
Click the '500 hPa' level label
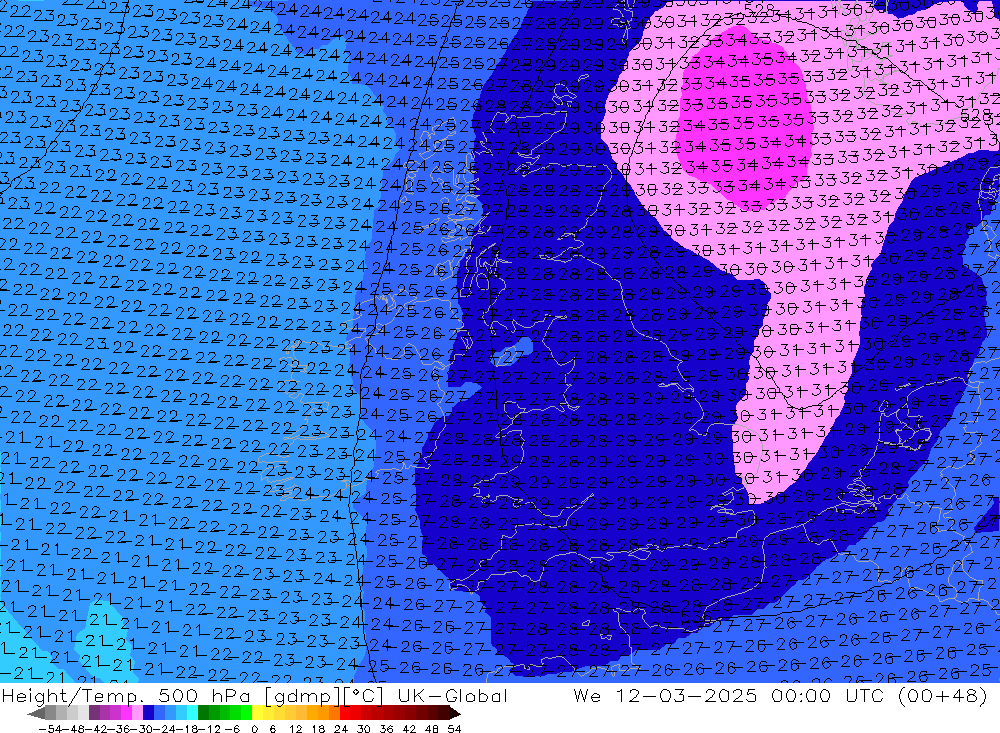tap(206, 695)
